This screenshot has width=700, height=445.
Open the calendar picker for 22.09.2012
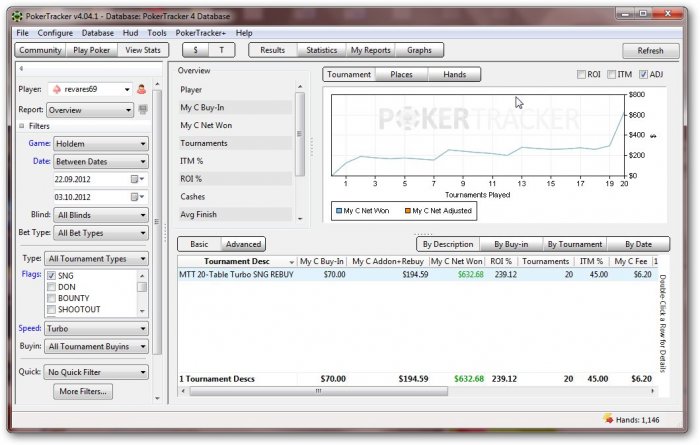[x=137, y=179]
